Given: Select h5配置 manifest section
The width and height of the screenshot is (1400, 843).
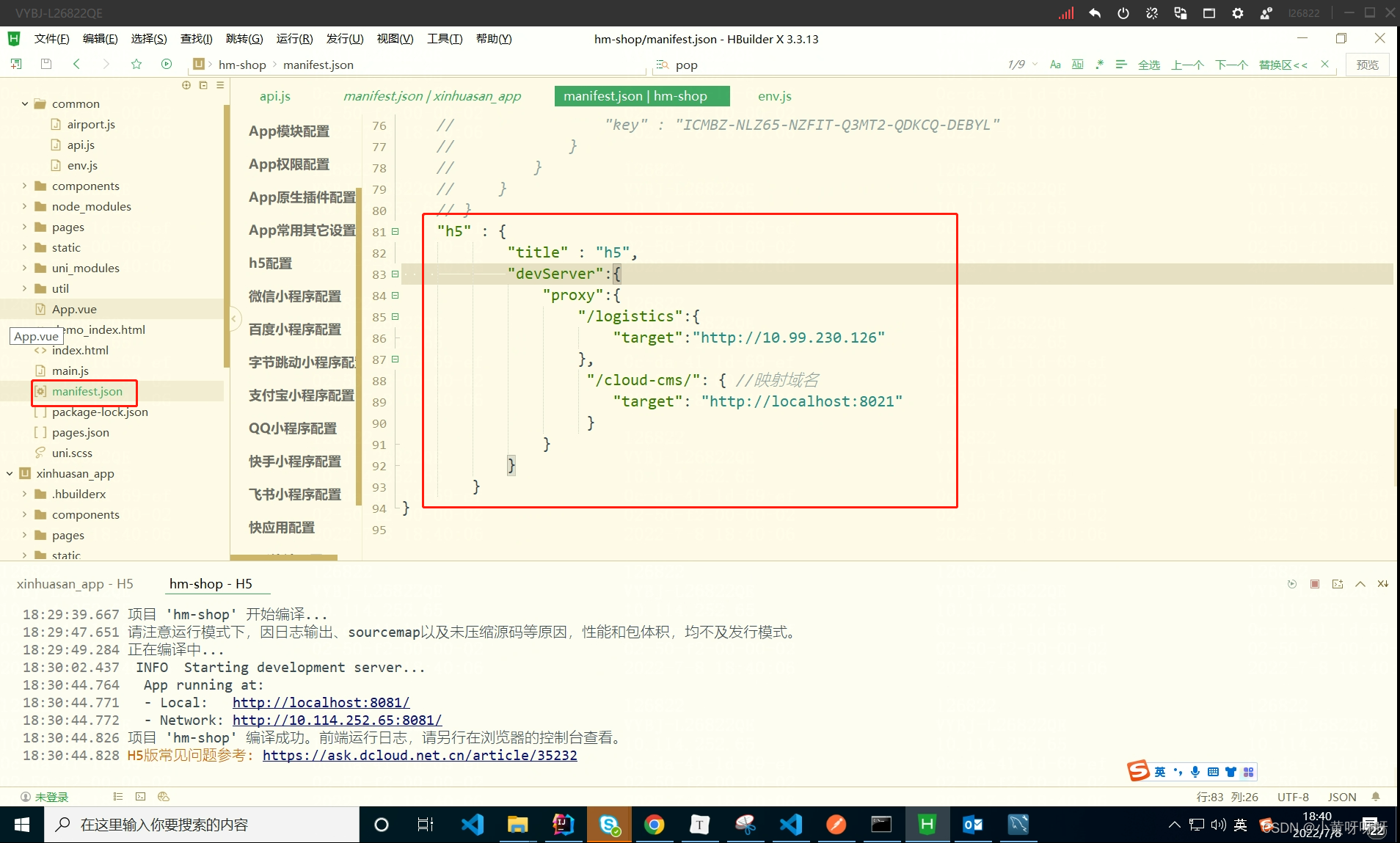Looking at the screenshot, I should 270,263.
